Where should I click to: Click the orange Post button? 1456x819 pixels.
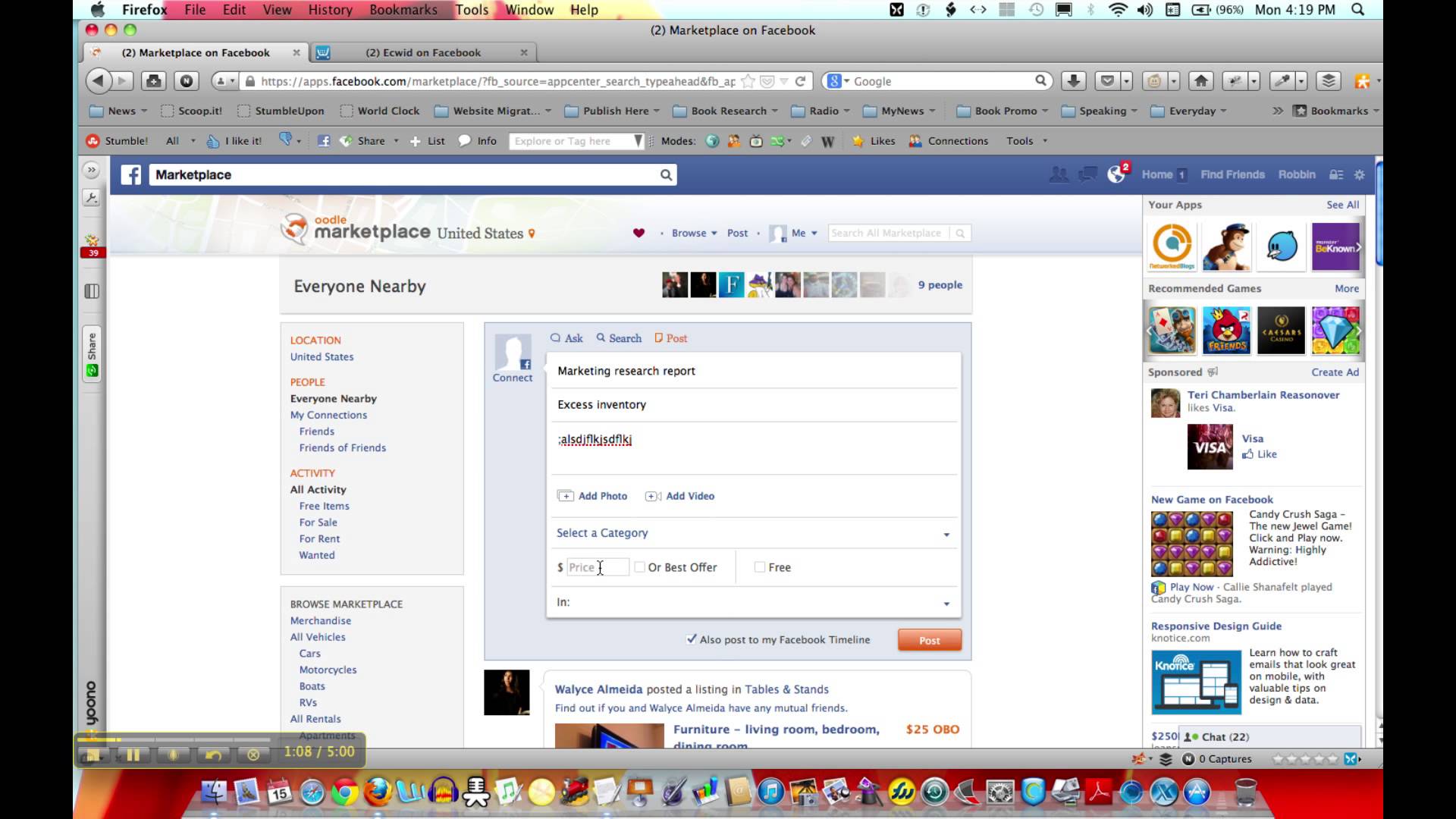click(930, 640)
